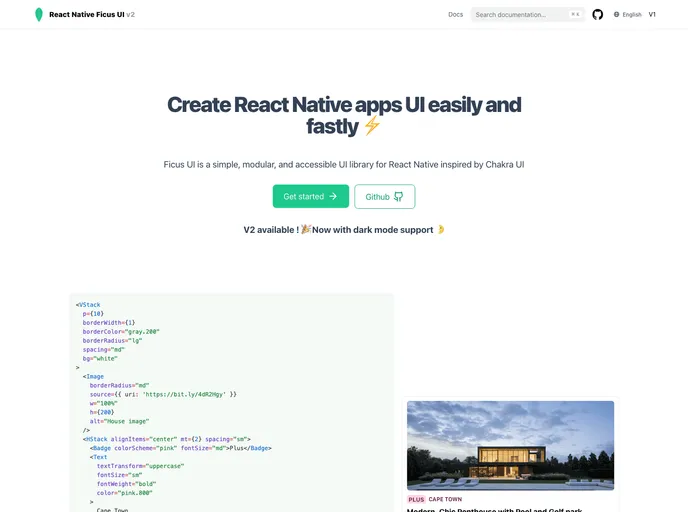Screen dimensions: 688x512
Task: Click the arrow icon in Get started
Action: (333, 196)
